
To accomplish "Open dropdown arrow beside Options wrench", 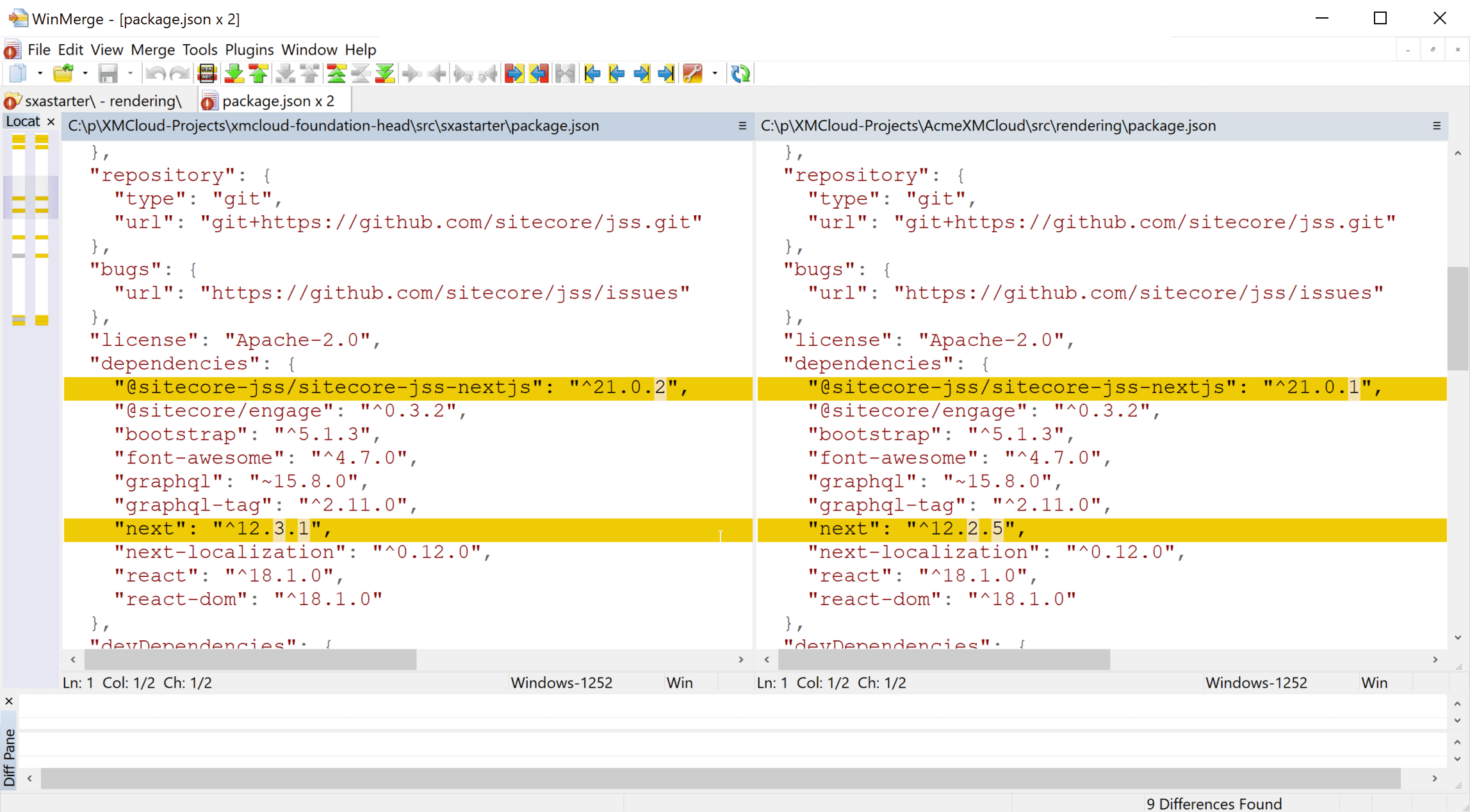I will click(x=715, y=74).
